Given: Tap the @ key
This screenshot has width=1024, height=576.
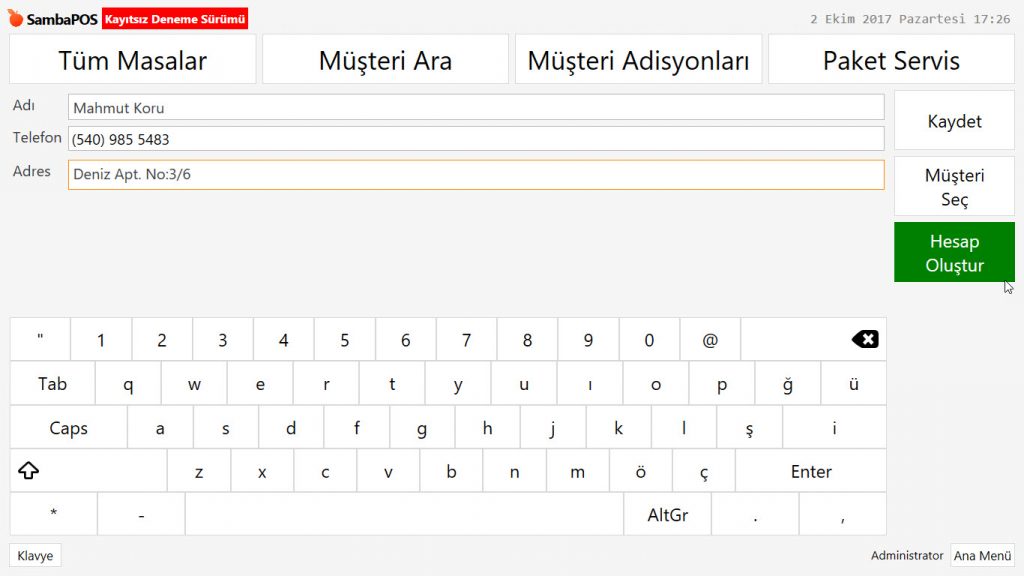Looking at the screenshot, I should 710,340.
